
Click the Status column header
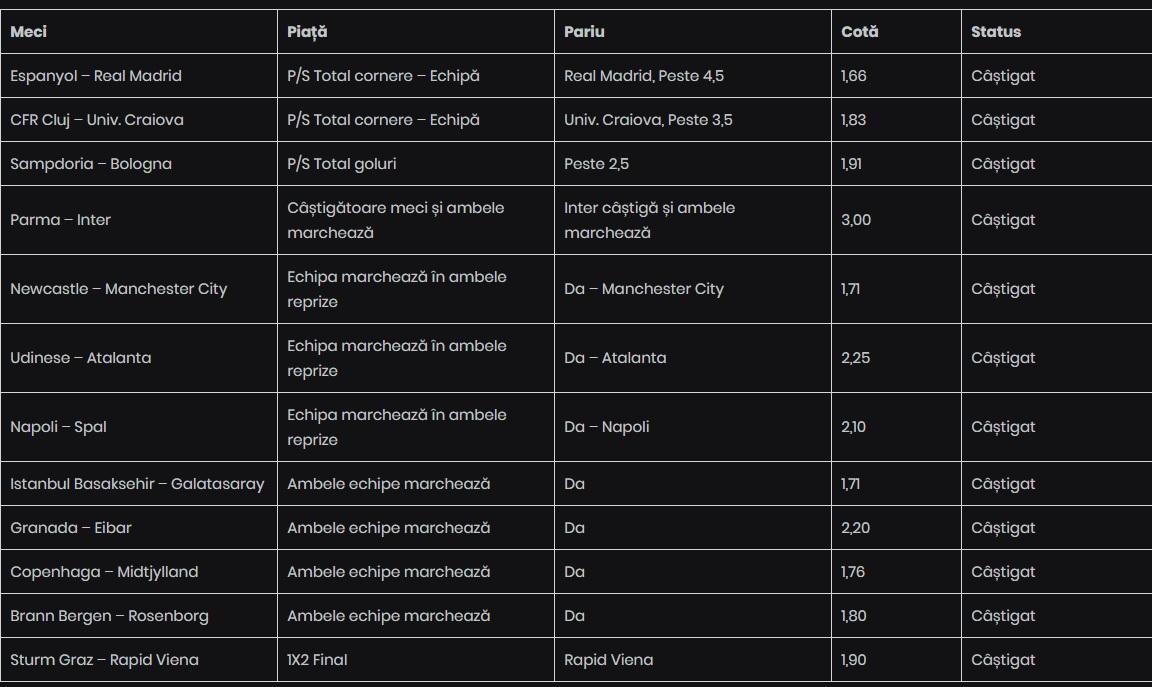click(996, 32)
